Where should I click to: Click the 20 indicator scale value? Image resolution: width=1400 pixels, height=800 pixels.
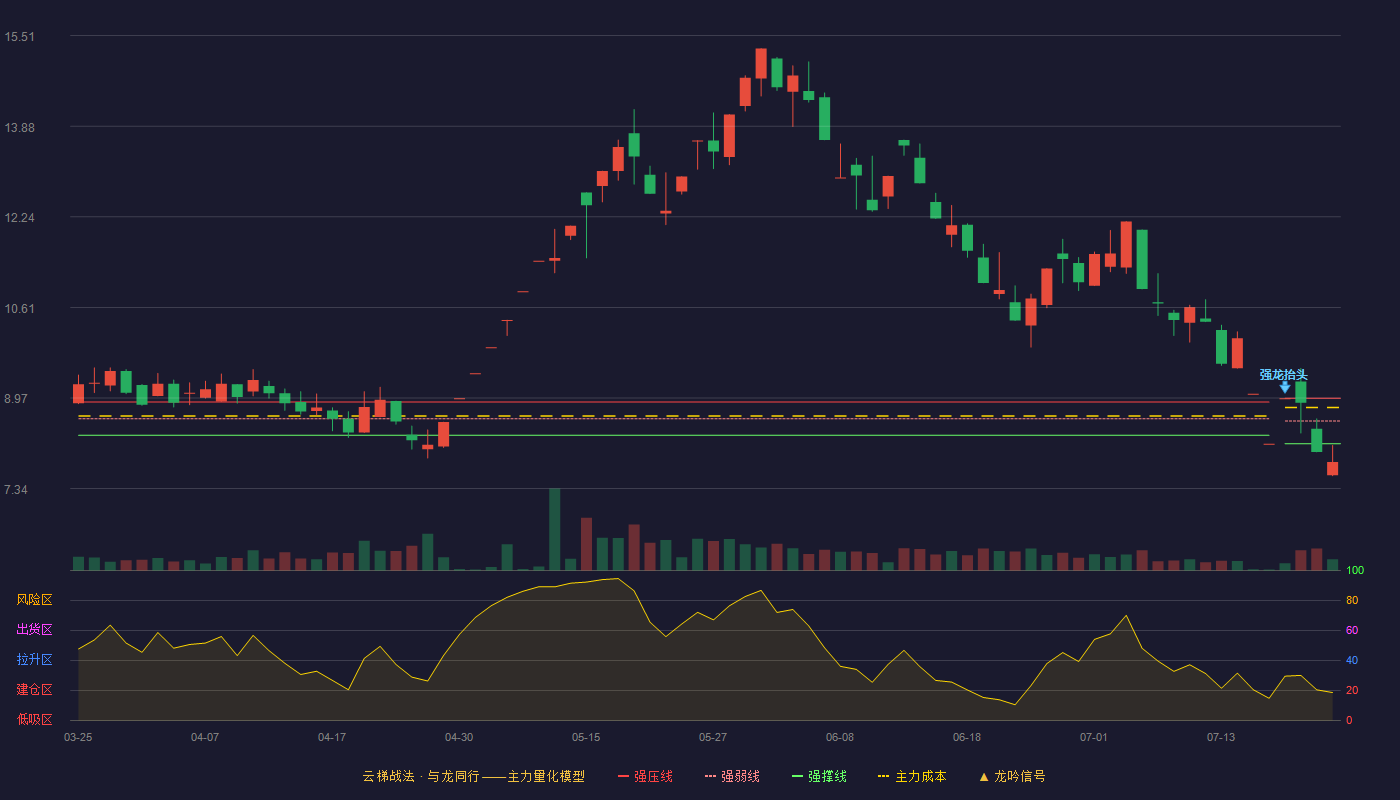[x=1352, y=690]
